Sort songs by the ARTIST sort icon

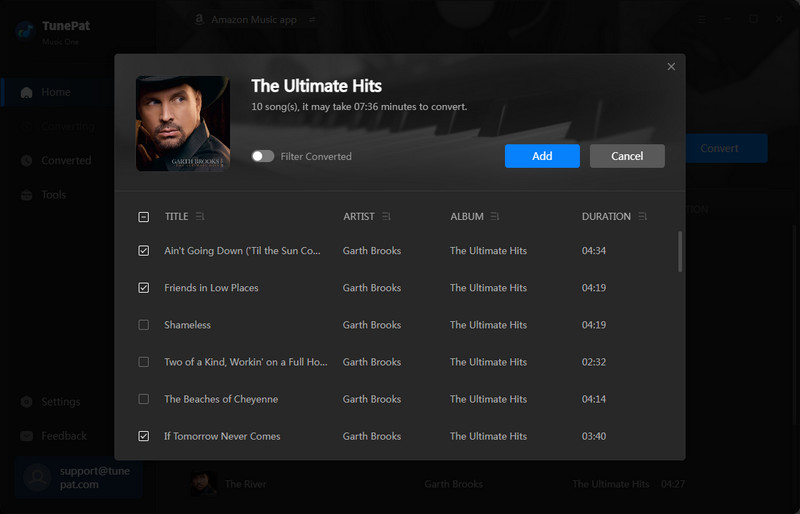(x=386, y=216)
